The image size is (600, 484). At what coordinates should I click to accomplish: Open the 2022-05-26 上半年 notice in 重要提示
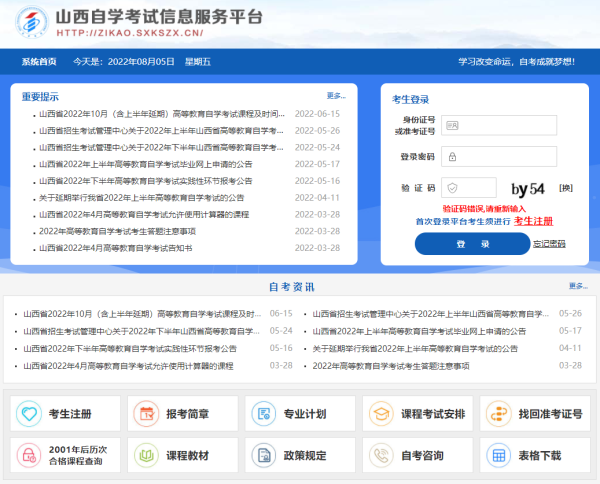point(161,130)
